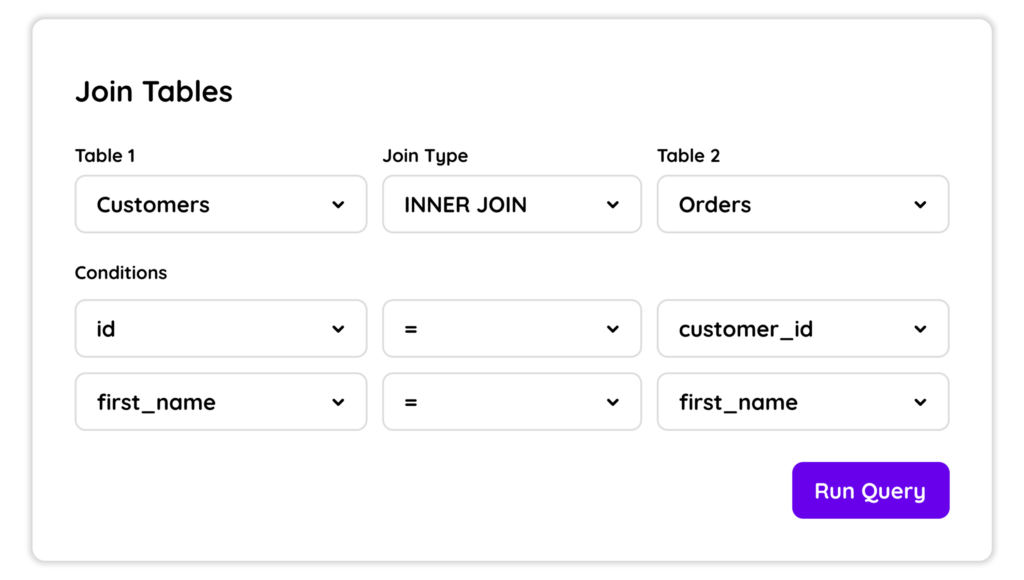1024x580 pixels.
Task: Open the Table 1 Customers dropdown
Action: 221,204
